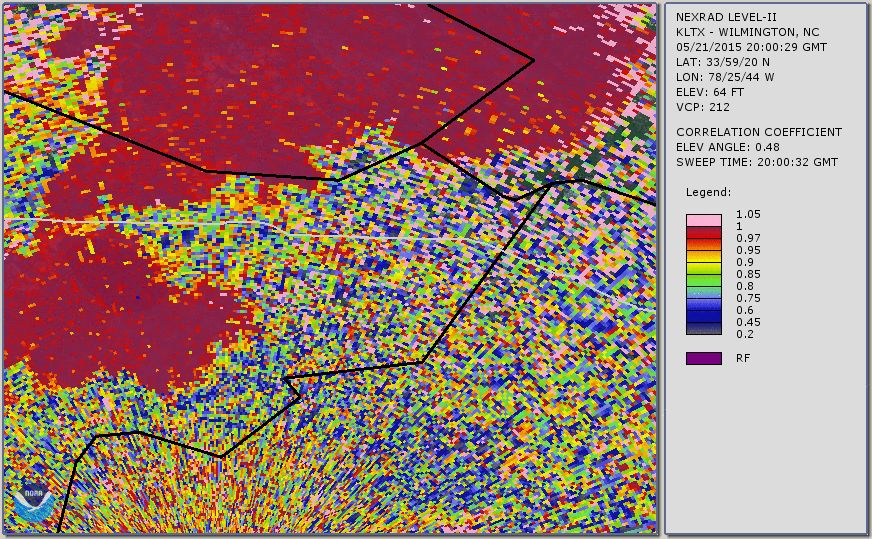Click the legend value "0.8"
The height and width of the screenshot is (539, 872).
coord(745,286)
